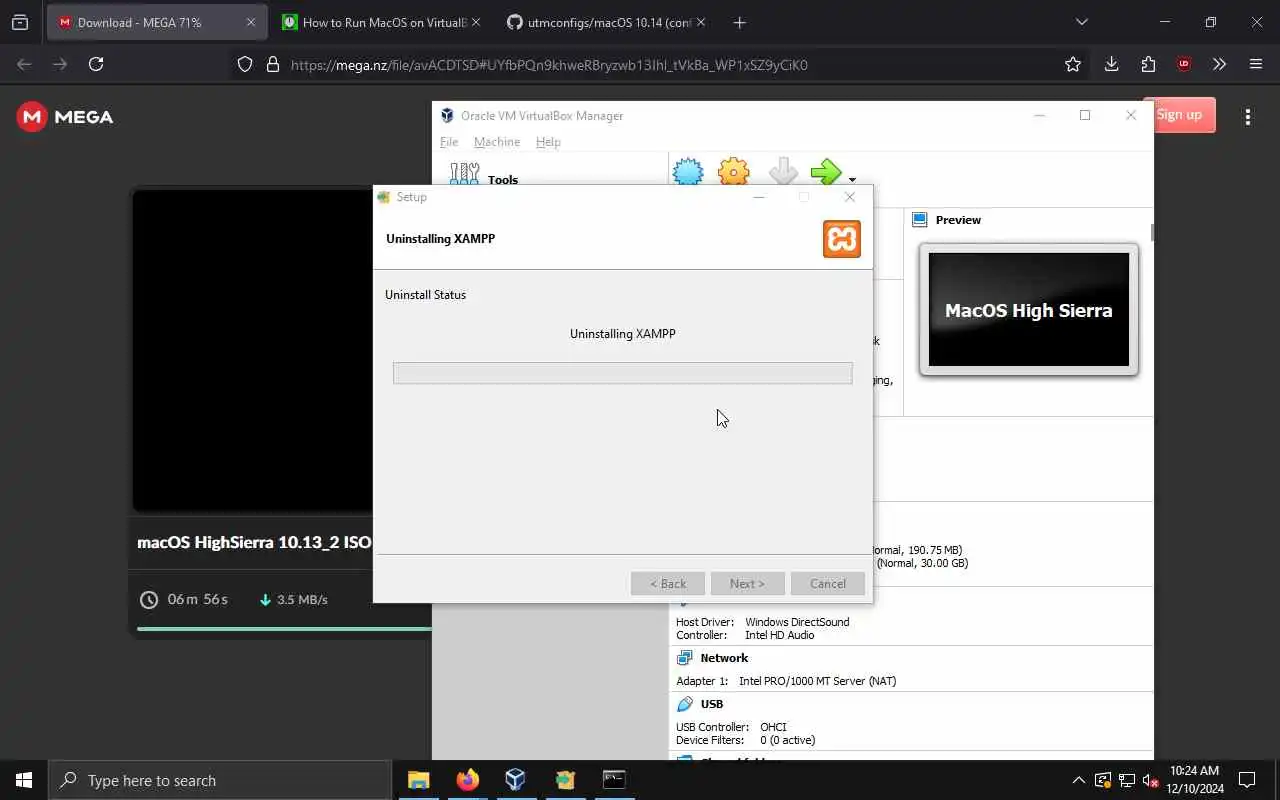Click the download time remaining clock icon
The image size is (1280, 800).
[x=149, y=600]
